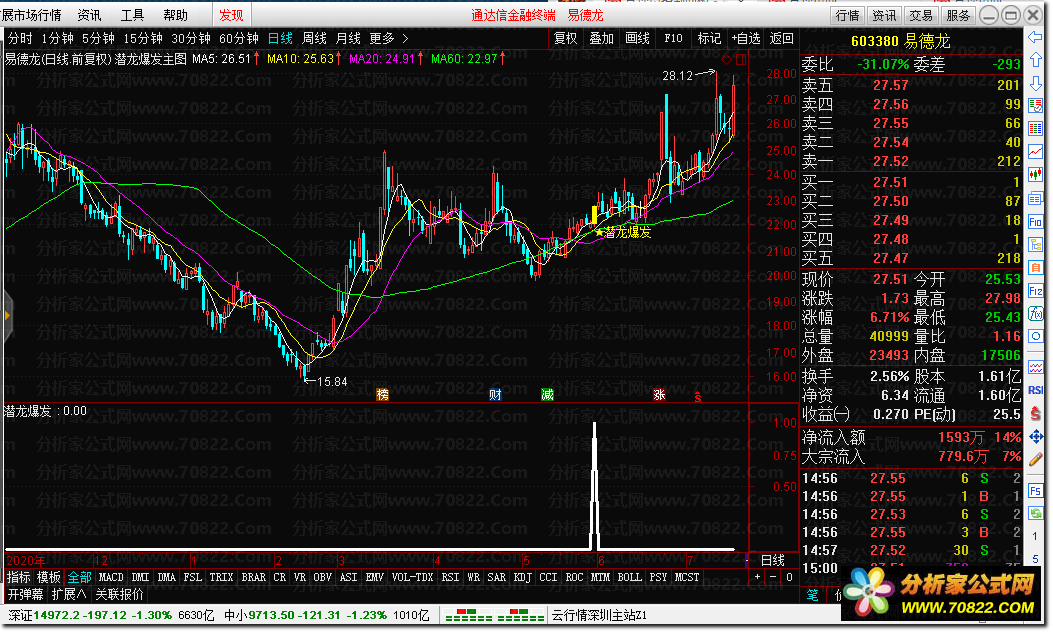Click the 叠加 overlay button

tap(601, 38)
